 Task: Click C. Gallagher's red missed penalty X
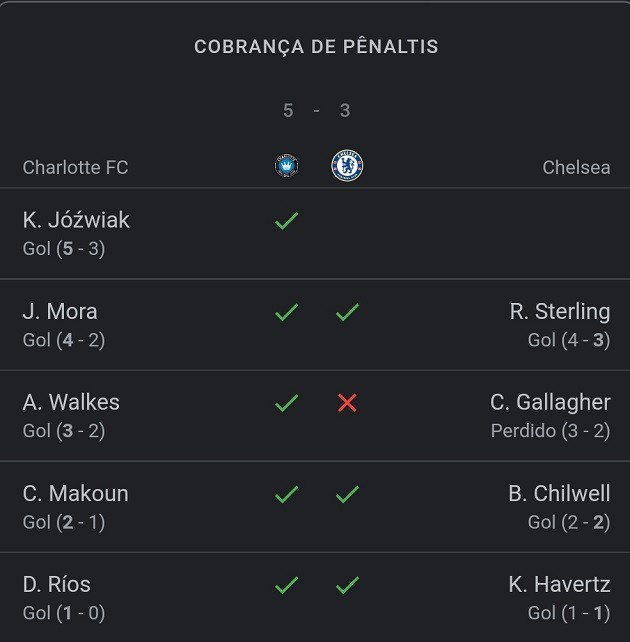click(347, 403)
